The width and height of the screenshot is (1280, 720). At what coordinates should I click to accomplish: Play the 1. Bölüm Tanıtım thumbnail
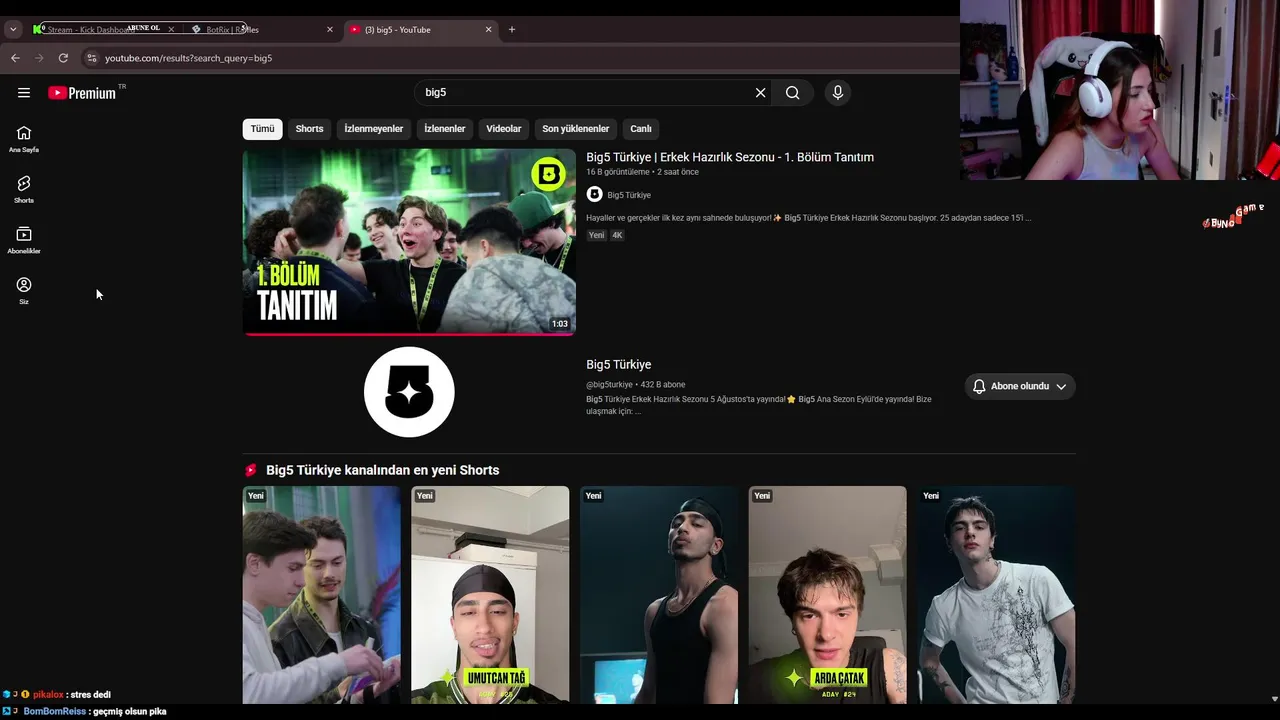point(409,242)
